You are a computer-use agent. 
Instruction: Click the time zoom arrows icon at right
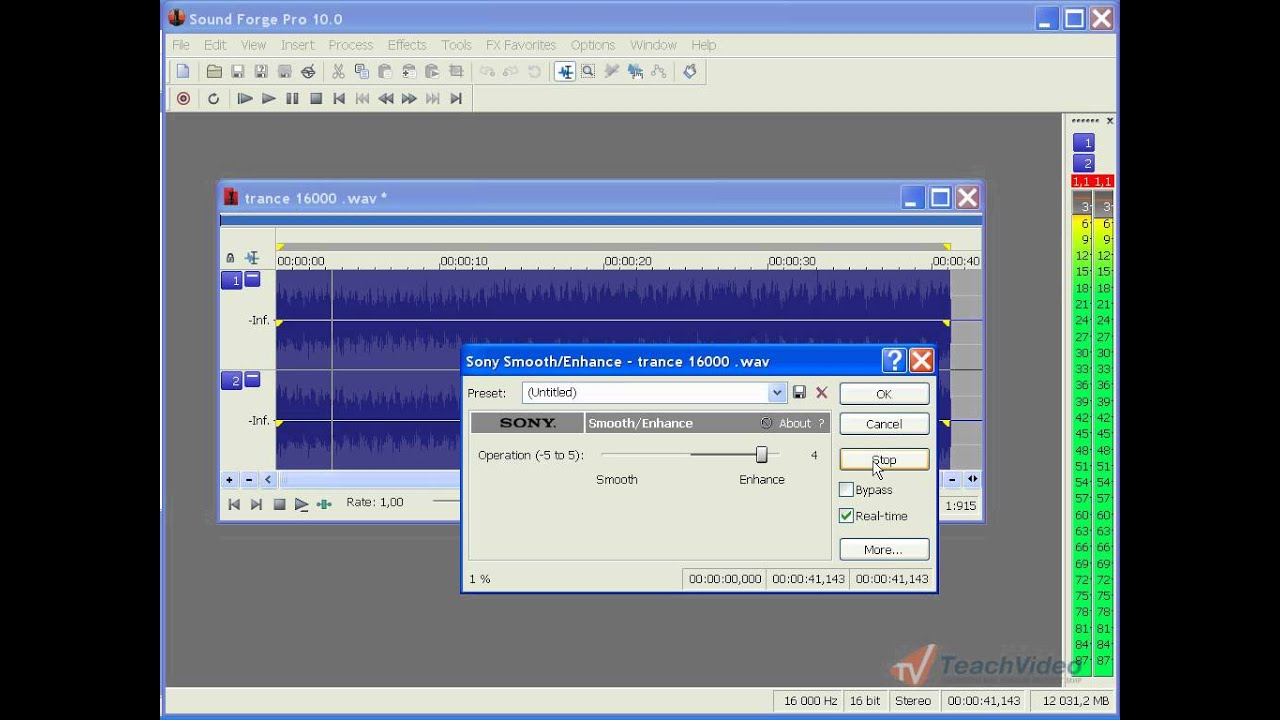pos(972,479)
